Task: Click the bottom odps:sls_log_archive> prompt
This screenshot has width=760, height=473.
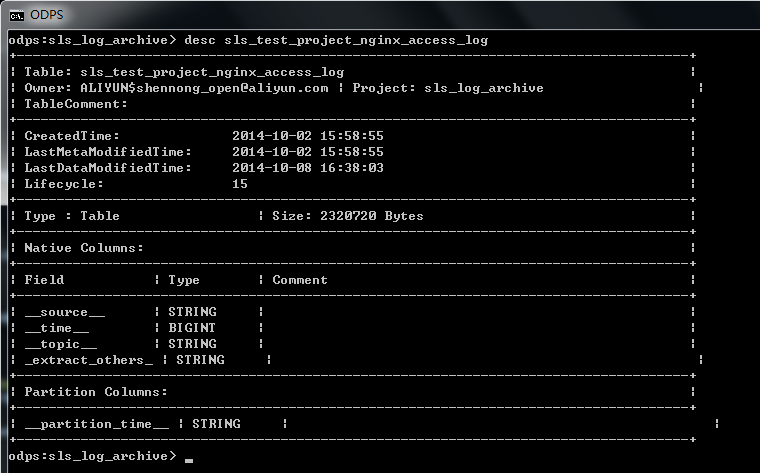Action: (93, 457)
